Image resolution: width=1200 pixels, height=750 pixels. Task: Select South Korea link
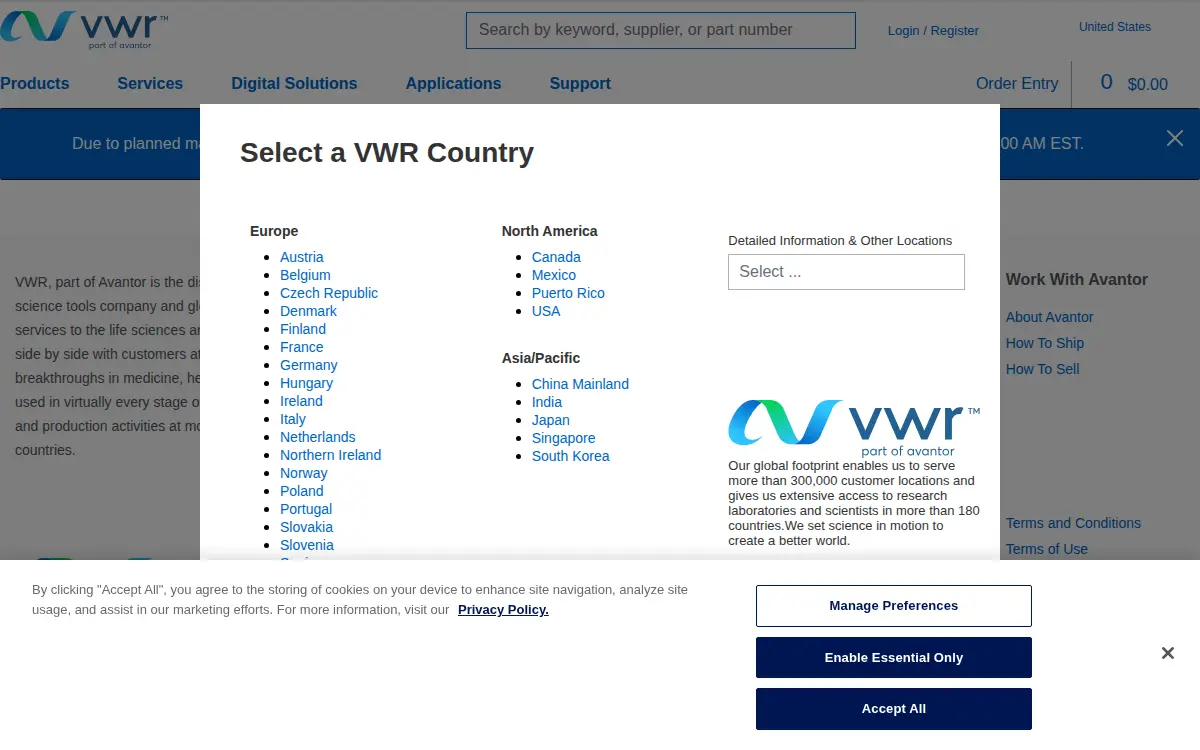click(x=570, y=456)
